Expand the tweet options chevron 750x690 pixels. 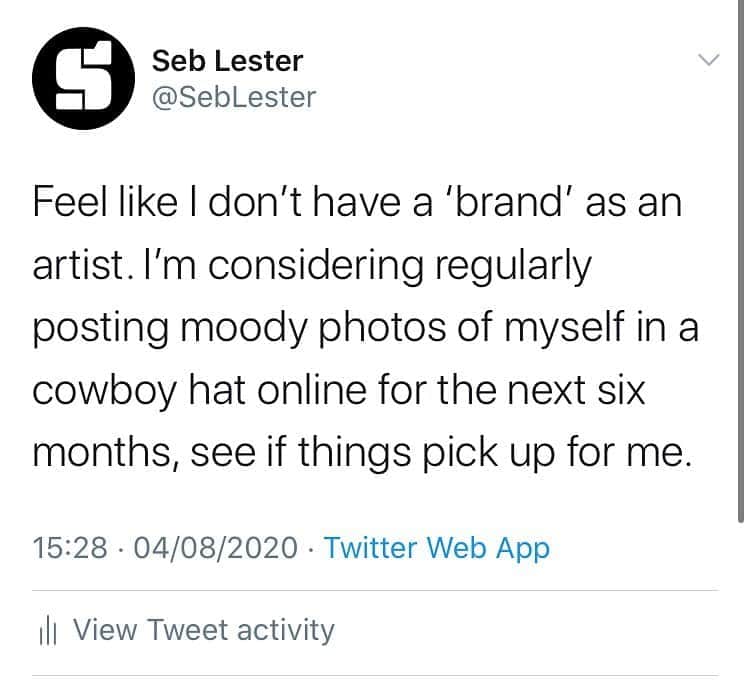pyautogui.click(x=708, y=60)
